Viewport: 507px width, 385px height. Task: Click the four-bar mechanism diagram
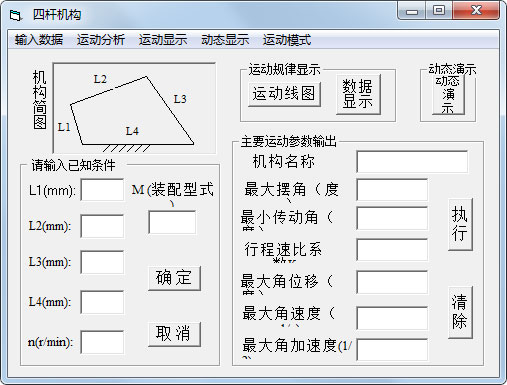[x=134, y=108]
